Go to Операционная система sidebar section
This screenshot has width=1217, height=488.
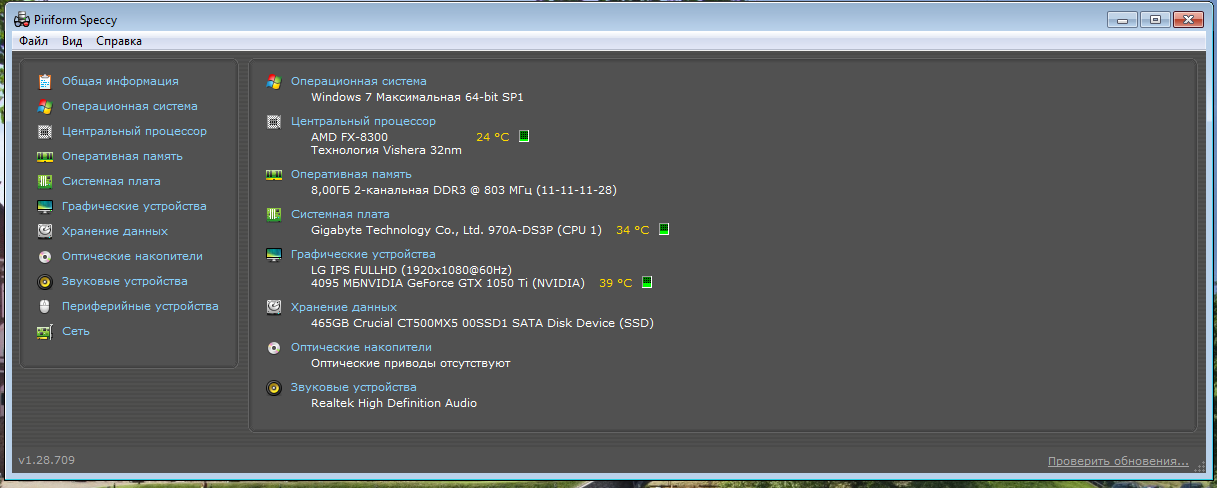point(130,106)
